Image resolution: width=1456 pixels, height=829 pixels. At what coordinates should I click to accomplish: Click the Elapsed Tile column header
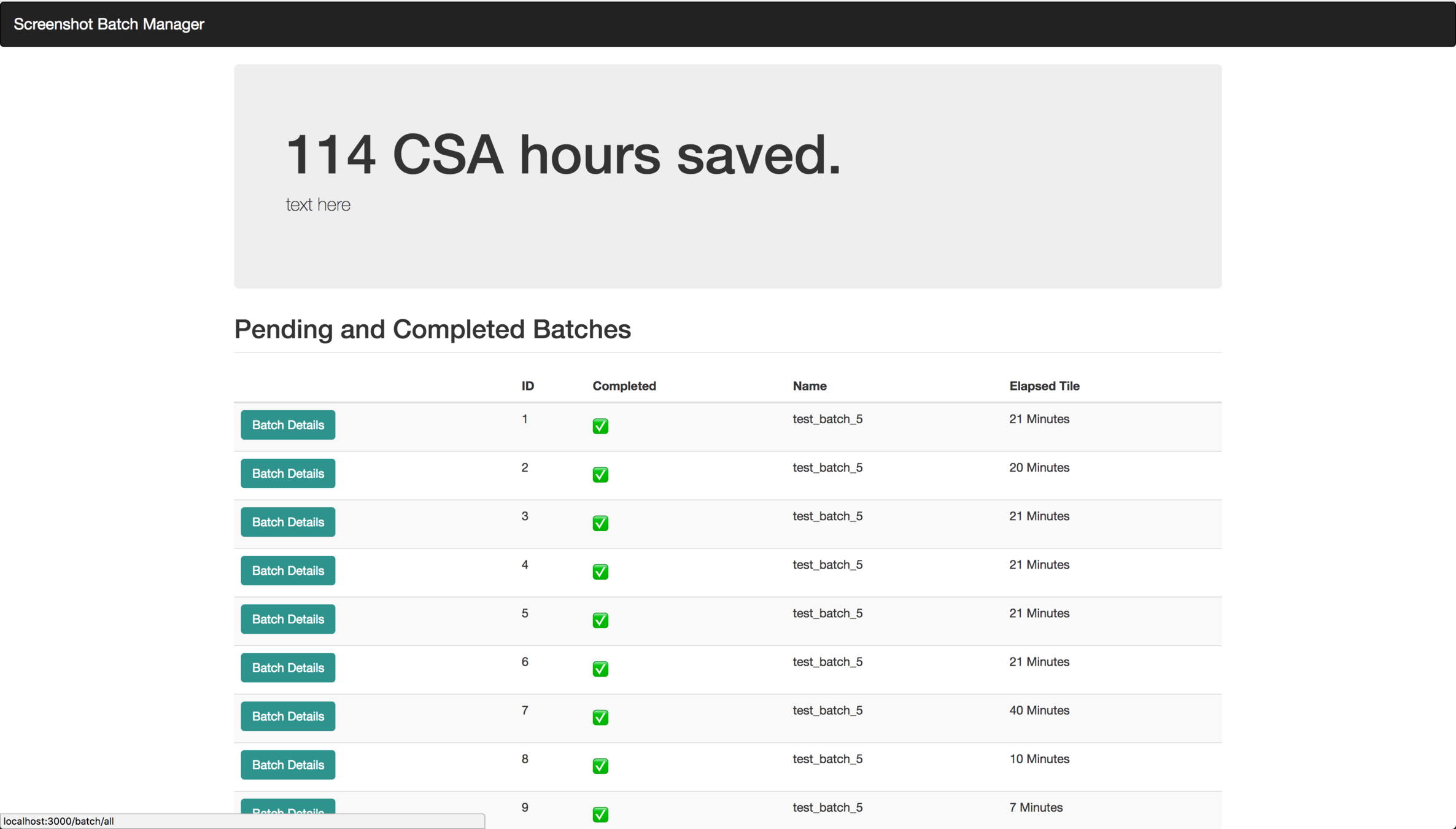point(1044,386)
